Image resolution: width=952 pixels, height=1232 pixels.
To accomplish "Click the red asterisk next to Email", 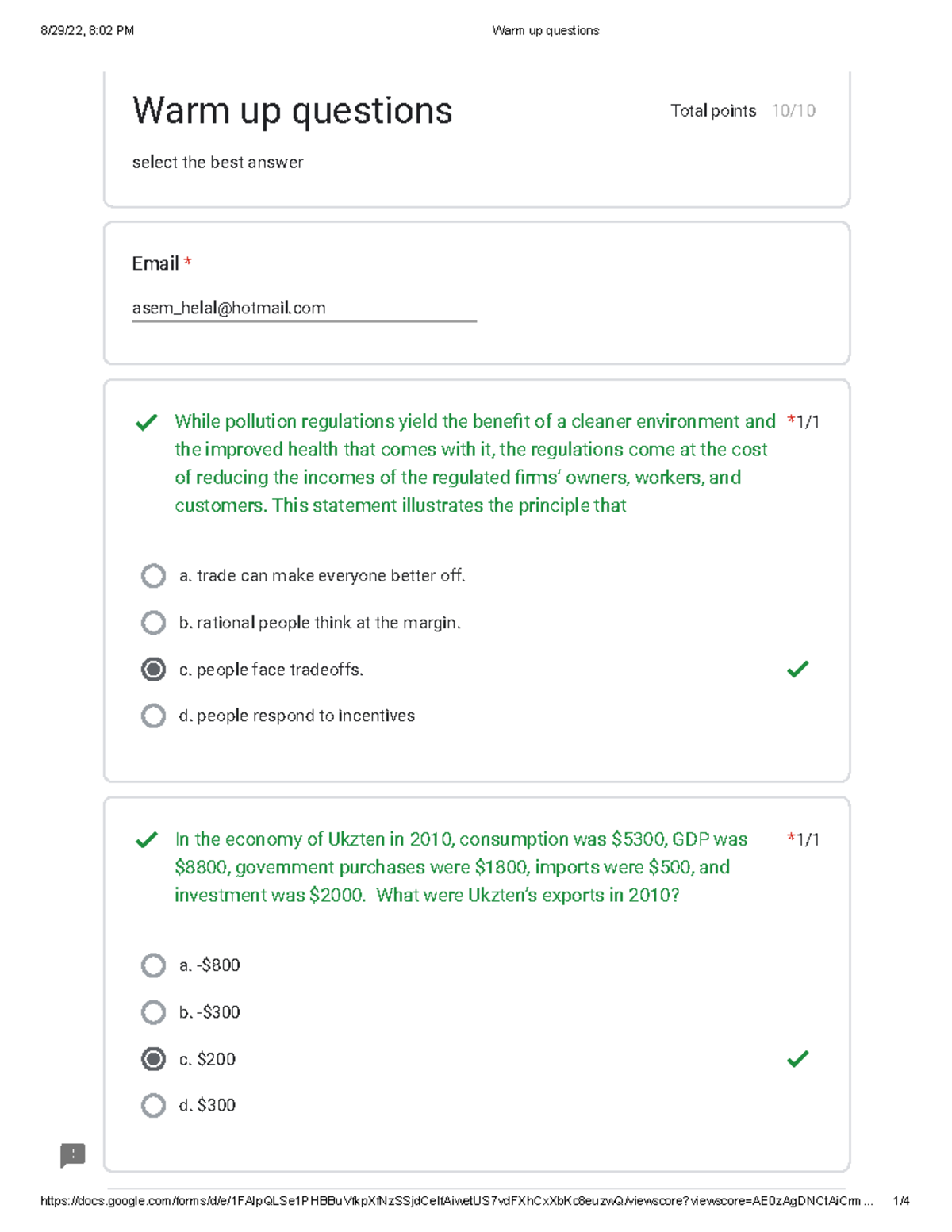I will coord(189,262).
